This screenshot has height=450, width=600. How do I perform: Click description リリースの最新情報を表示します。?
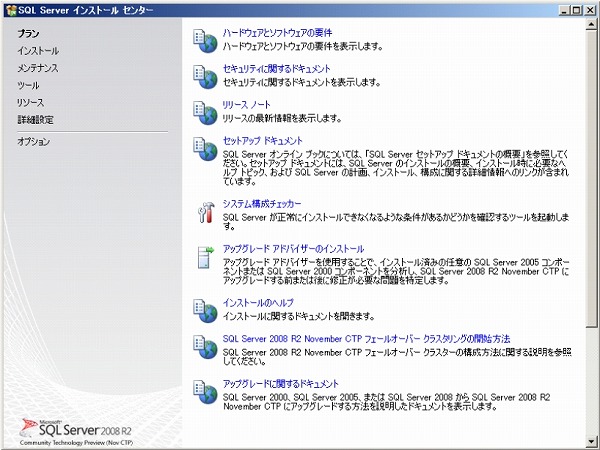tap(282, 119)
